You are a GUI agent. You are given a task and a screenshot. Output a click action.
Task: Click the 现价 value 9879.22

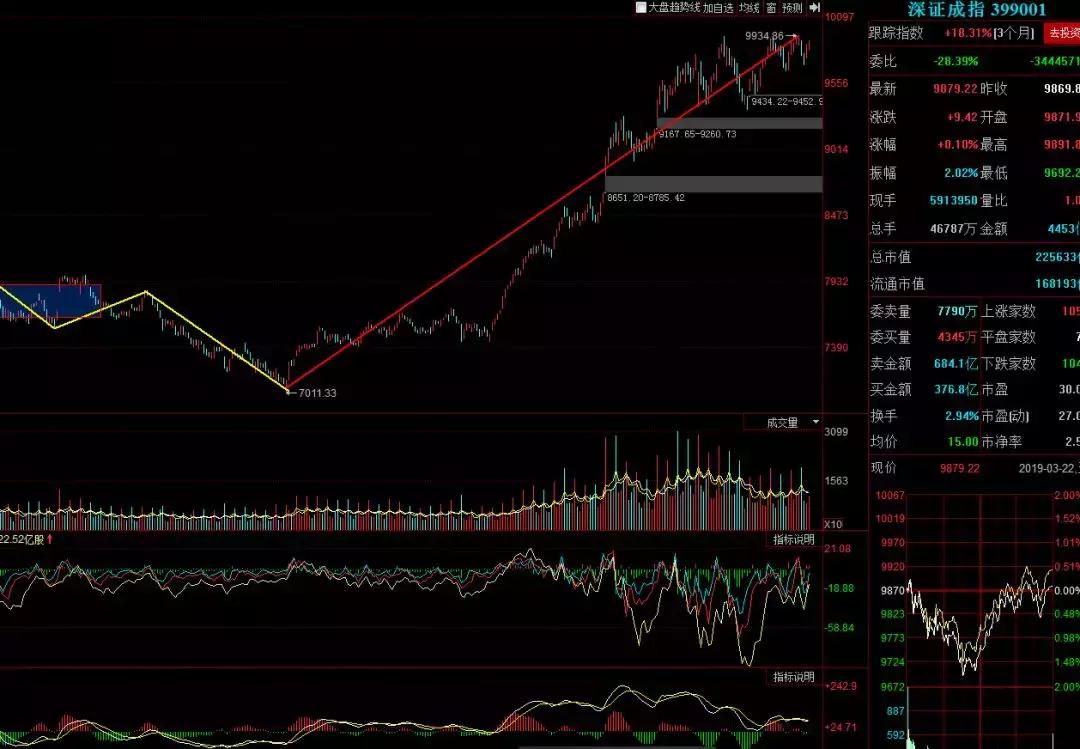959,469
